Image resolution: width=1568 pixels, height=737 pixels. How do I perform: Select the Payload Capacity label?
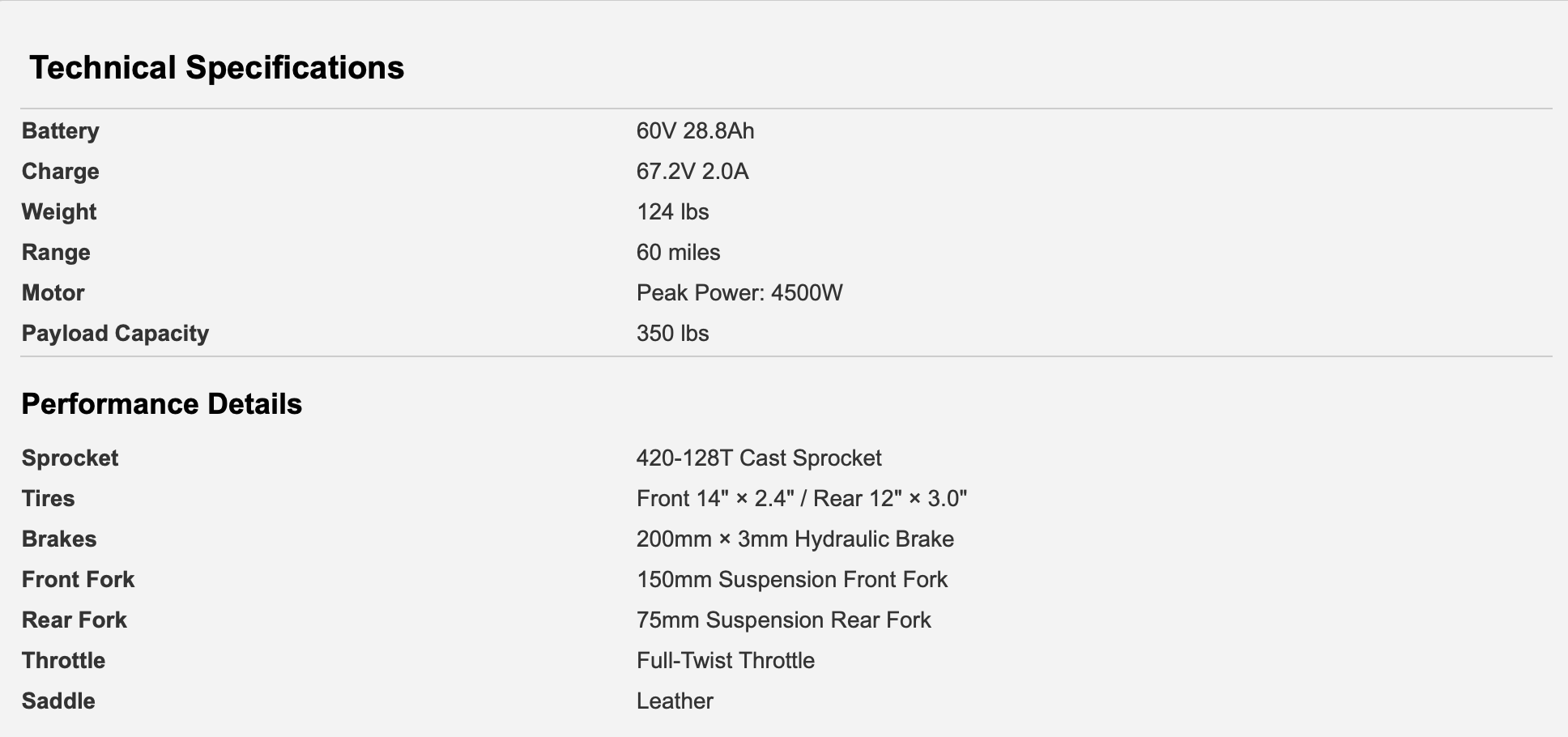click(115, 333)
